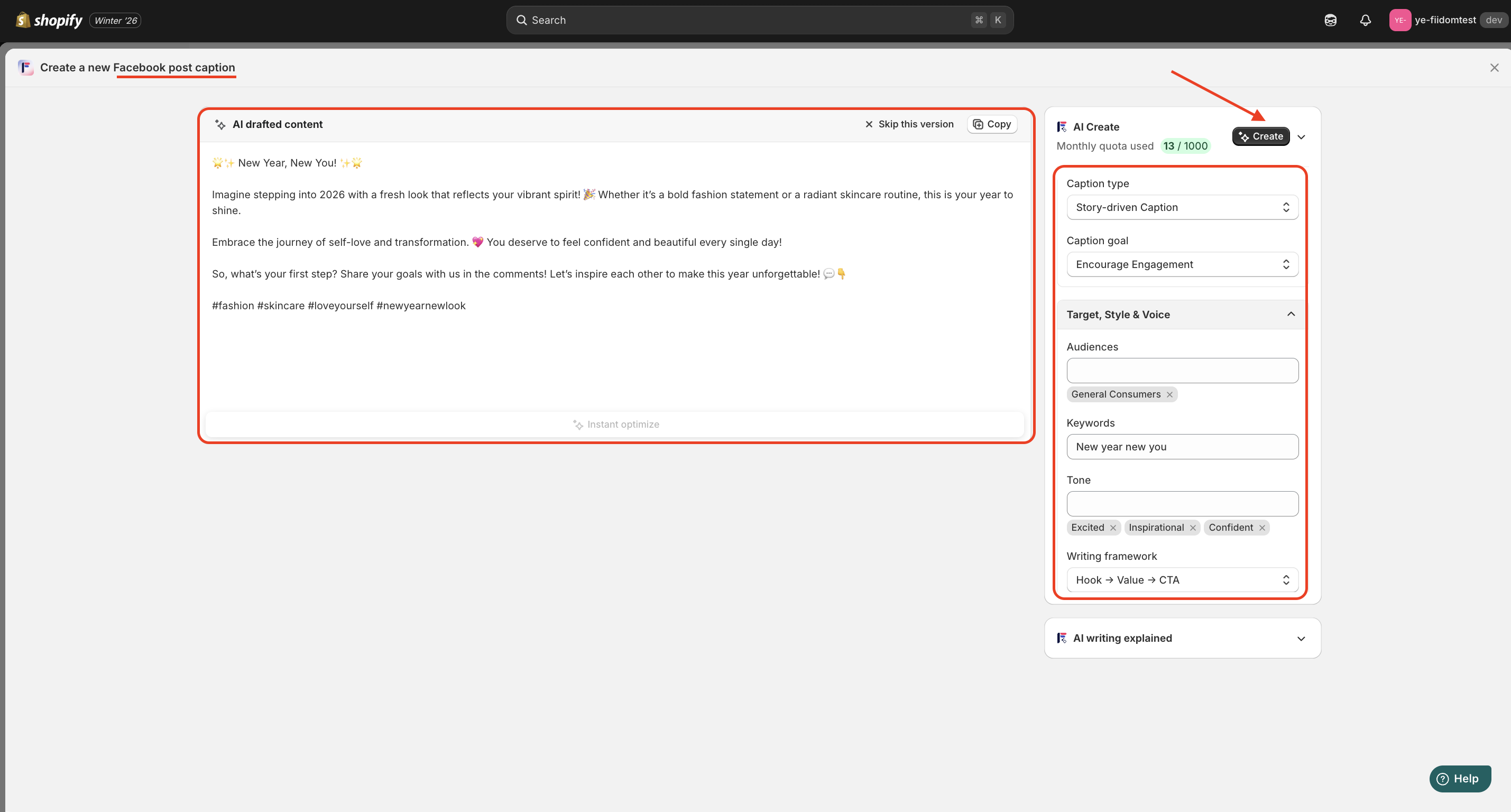
Task: Click the ye-fiidomtest account avatar
Action: (x=1399, y=20)
